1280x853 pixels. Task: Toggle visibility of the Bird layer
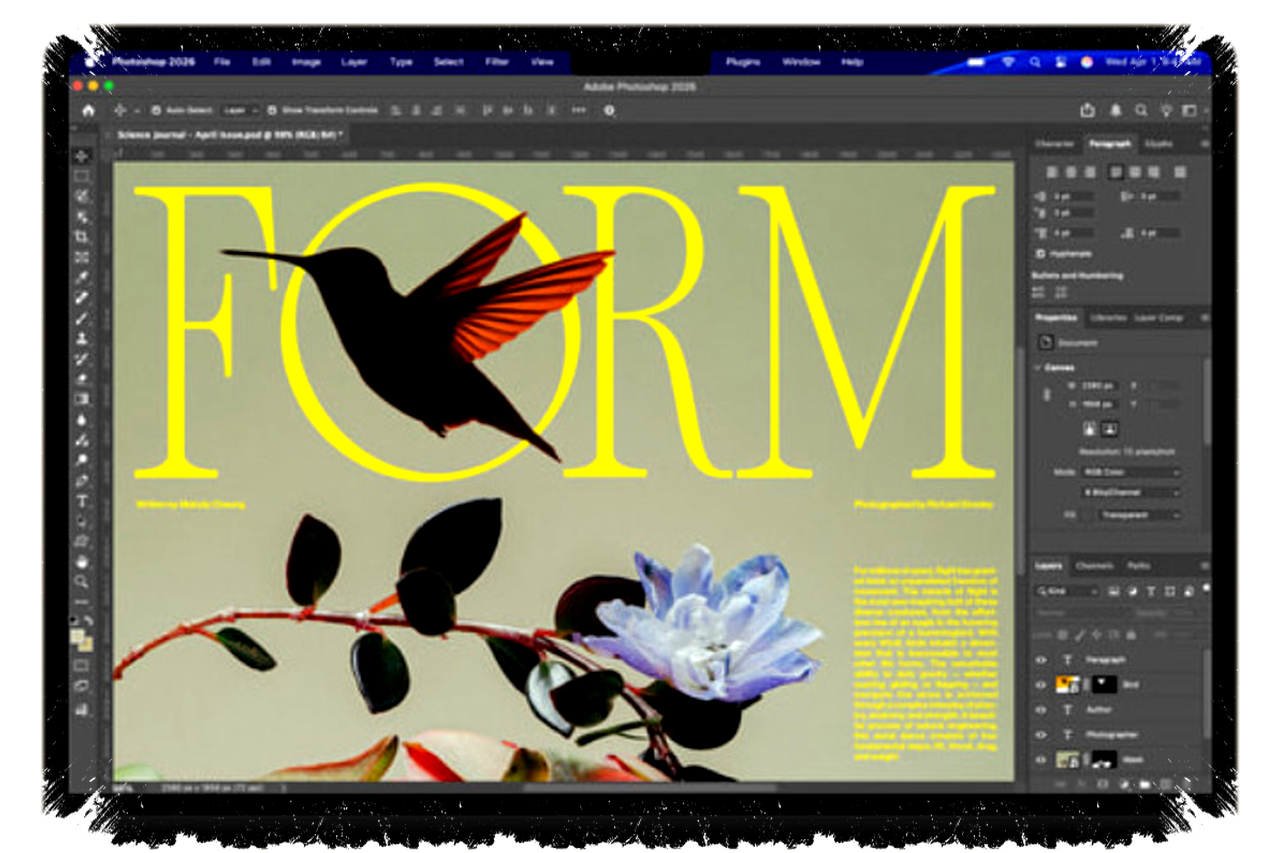1040,685
